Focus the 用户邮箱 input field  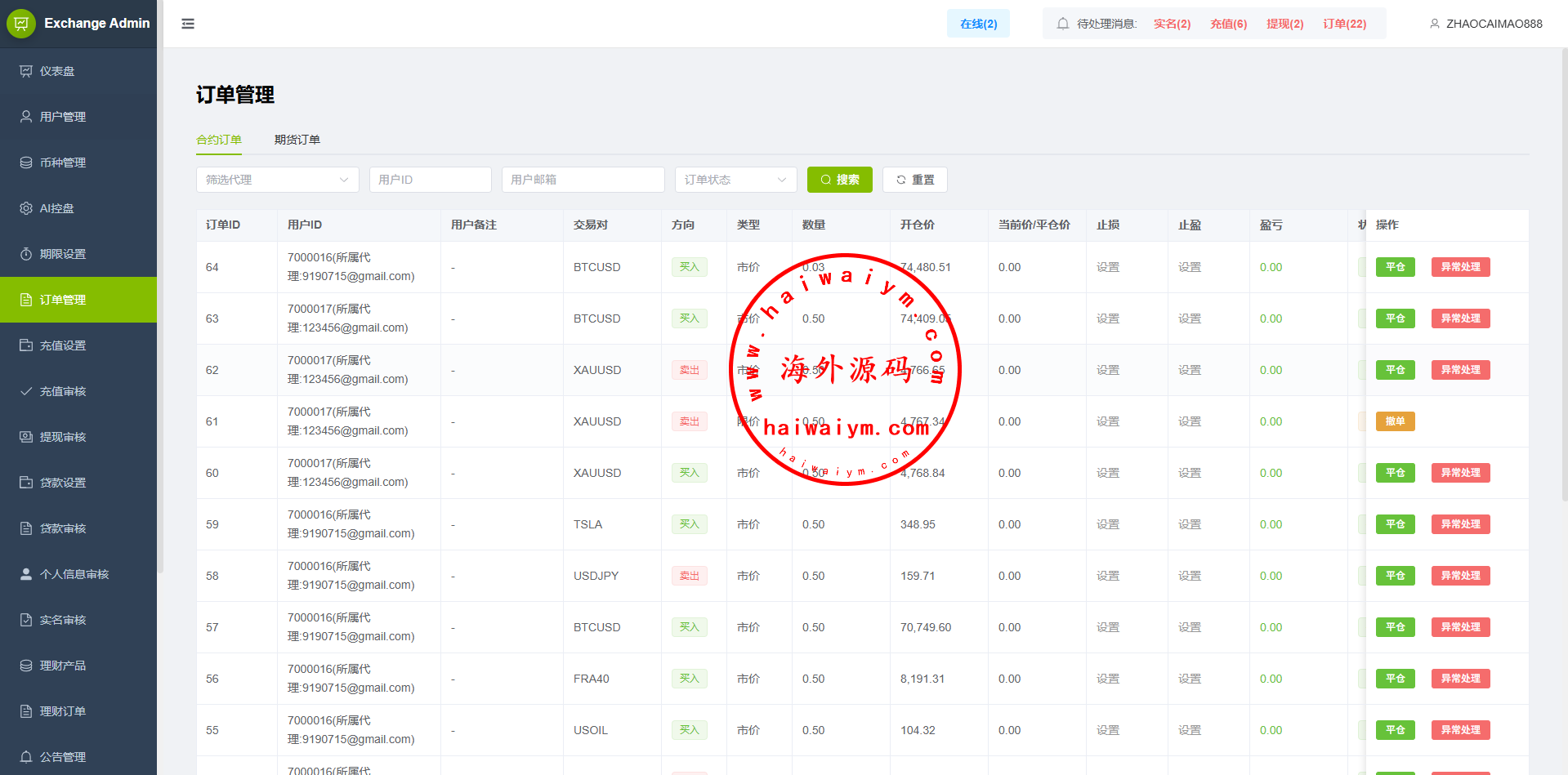(x=583, y=180)
